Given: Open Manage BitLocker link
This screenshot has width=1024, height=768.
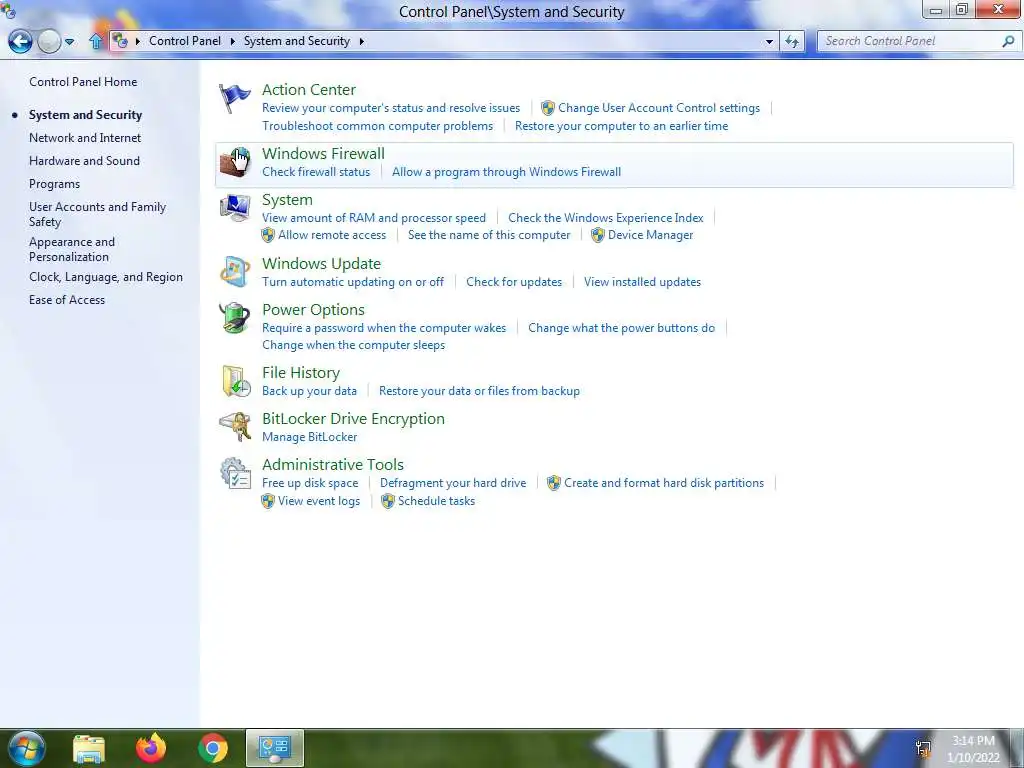Looking at the screenshot, I should click(x=310, y=437).
